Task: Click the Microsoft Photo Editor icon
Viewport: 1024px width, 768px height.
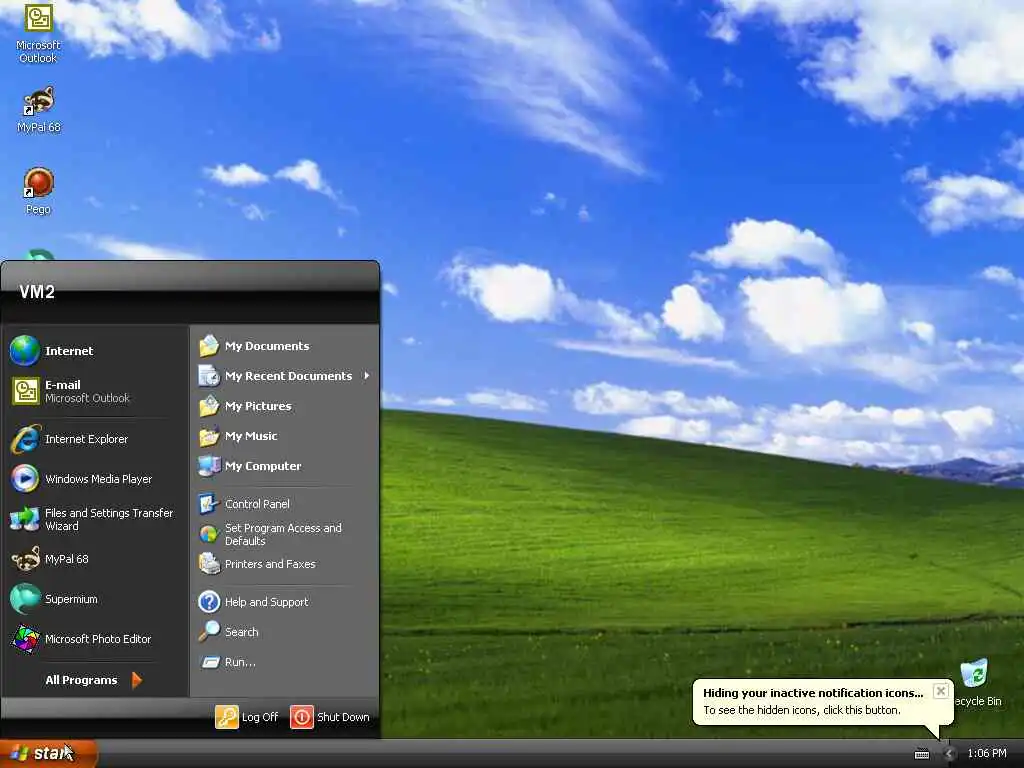Action: (x=25, y=639)
